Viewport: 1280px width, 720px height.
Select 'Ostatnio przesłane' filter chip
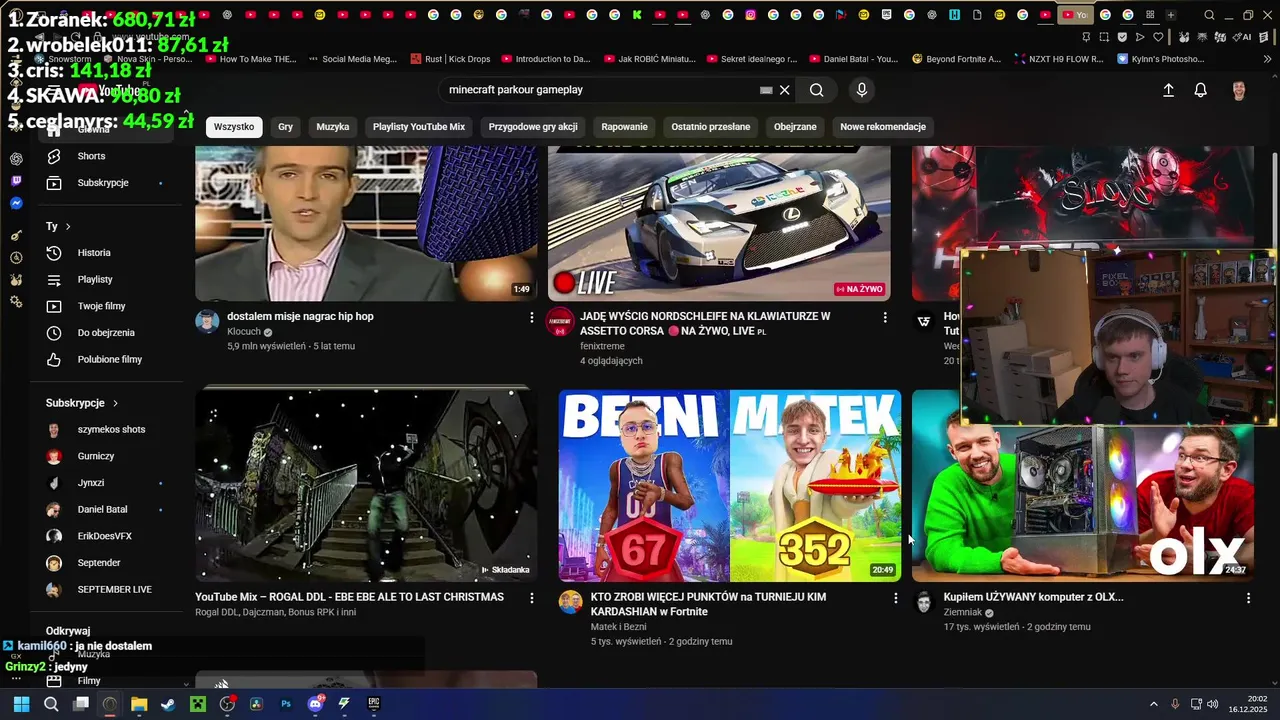[x=711, y=127]
